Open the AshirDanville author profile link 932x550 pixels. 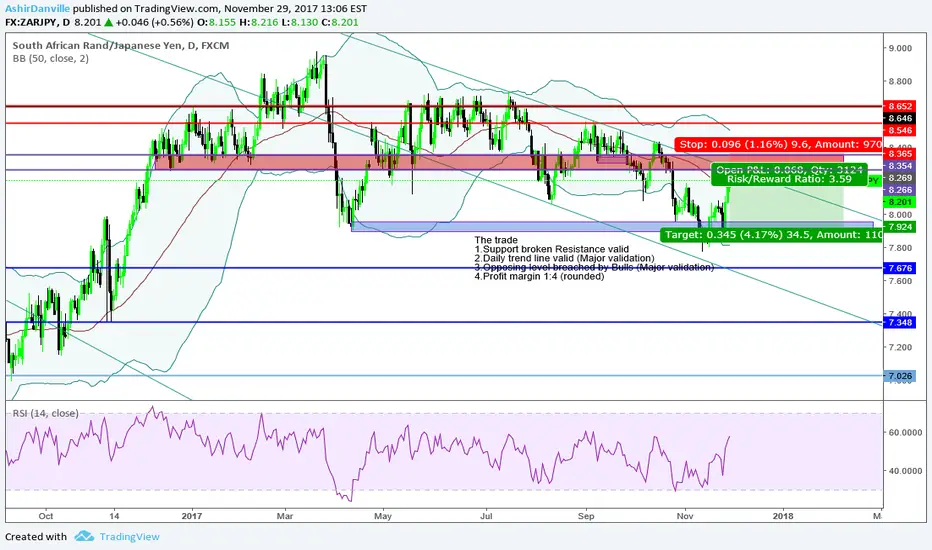(37, 8)
